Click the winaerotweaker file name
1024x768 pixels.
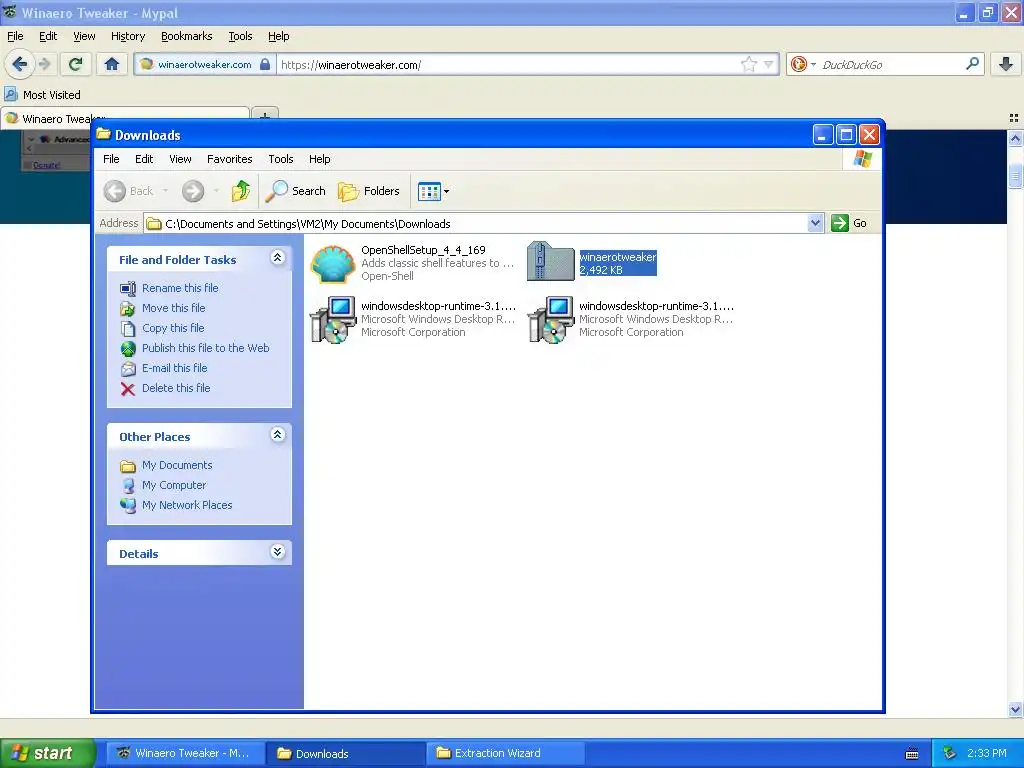(x=618, y=257)
